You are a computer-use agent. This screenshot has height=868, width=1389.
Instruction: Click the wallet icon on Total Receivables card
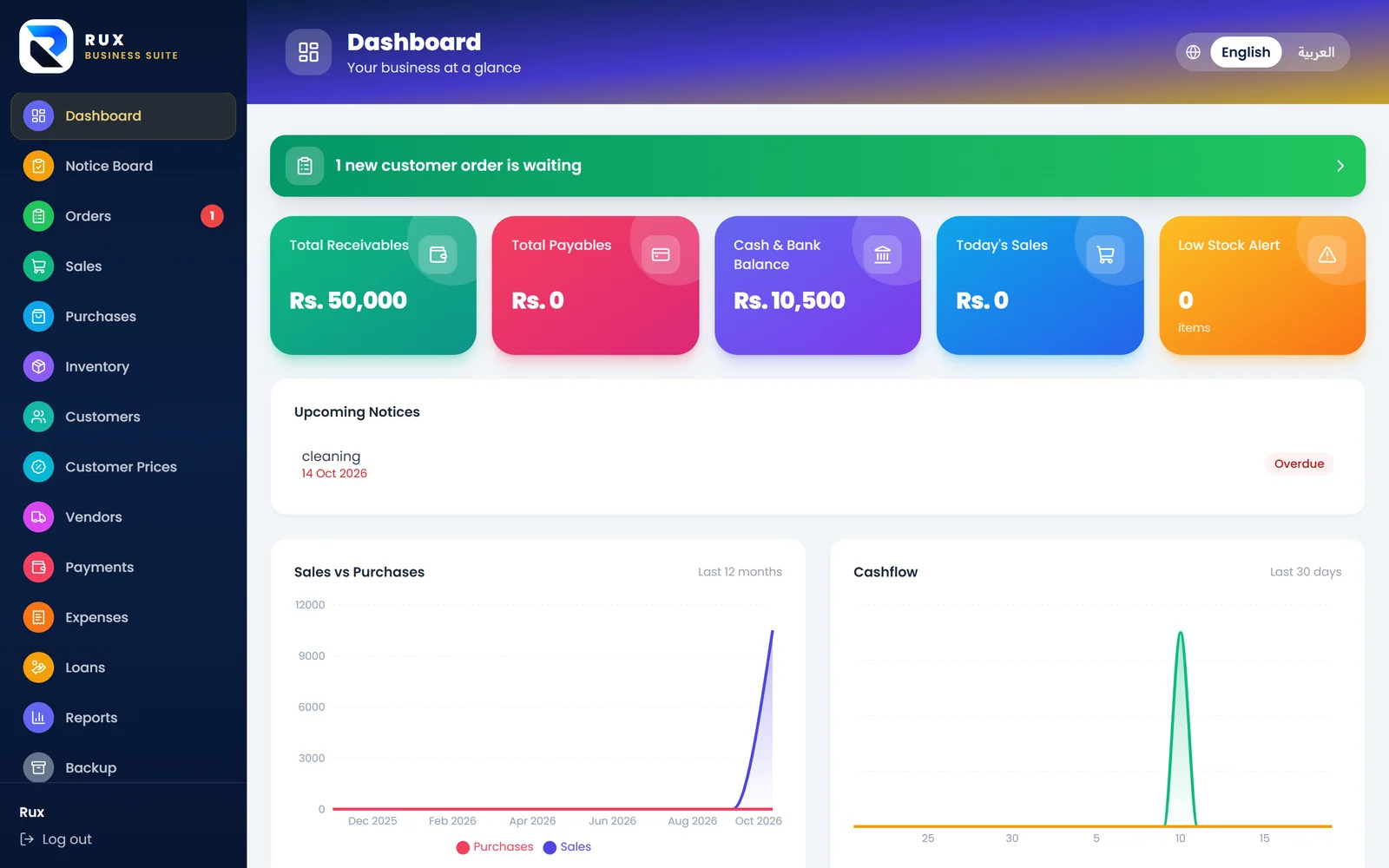click(438, 254)
